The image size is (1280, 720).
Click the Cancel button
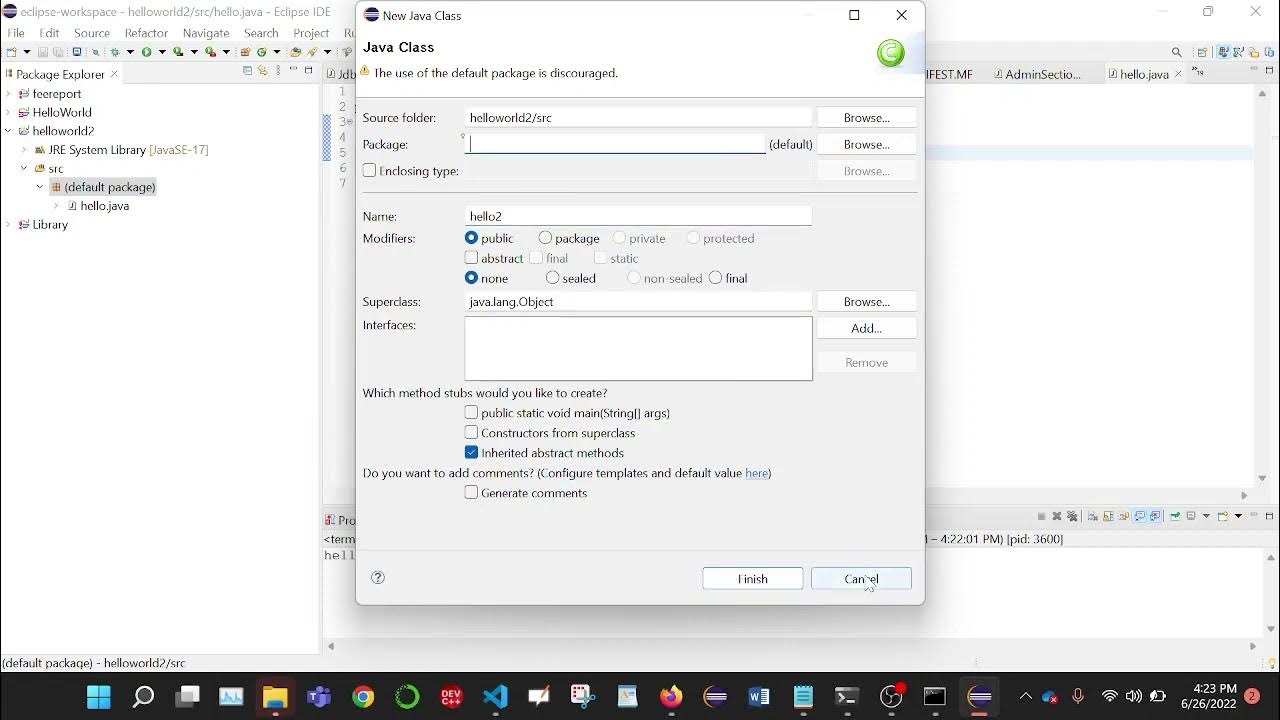pos(861,579)
